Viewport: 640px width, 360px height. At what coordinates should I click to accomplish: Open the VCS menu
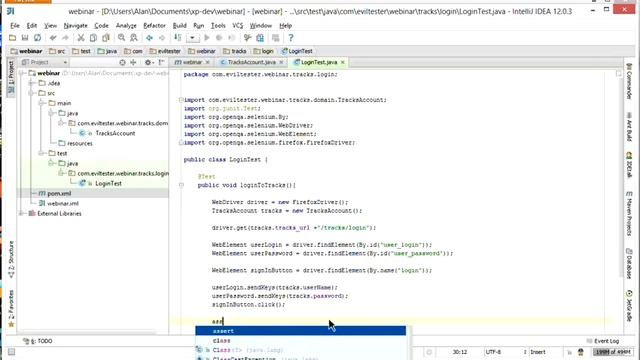[x=238, y=25]
